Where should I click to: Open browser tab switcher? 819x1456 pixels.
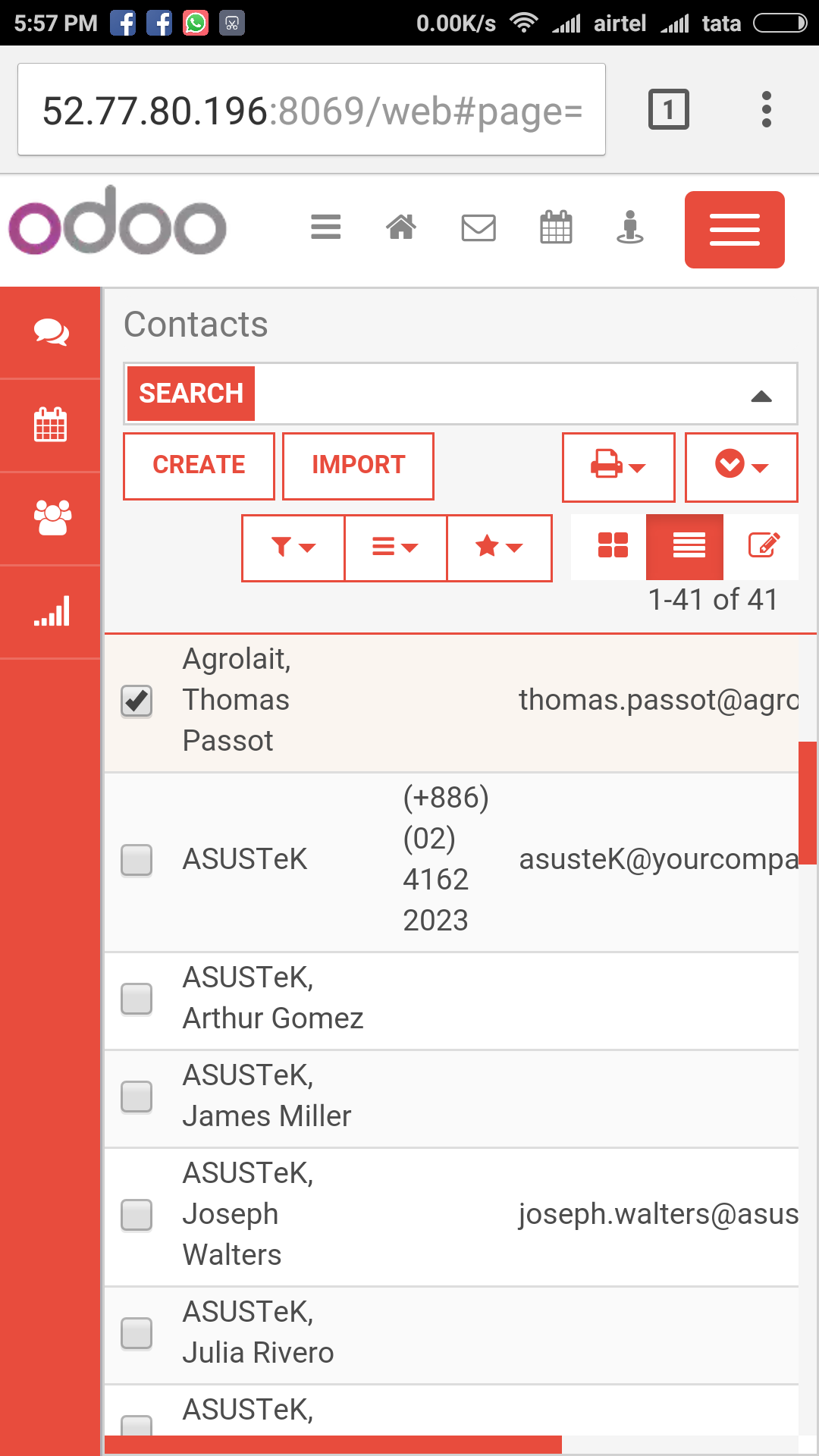[x=669, y=110]
